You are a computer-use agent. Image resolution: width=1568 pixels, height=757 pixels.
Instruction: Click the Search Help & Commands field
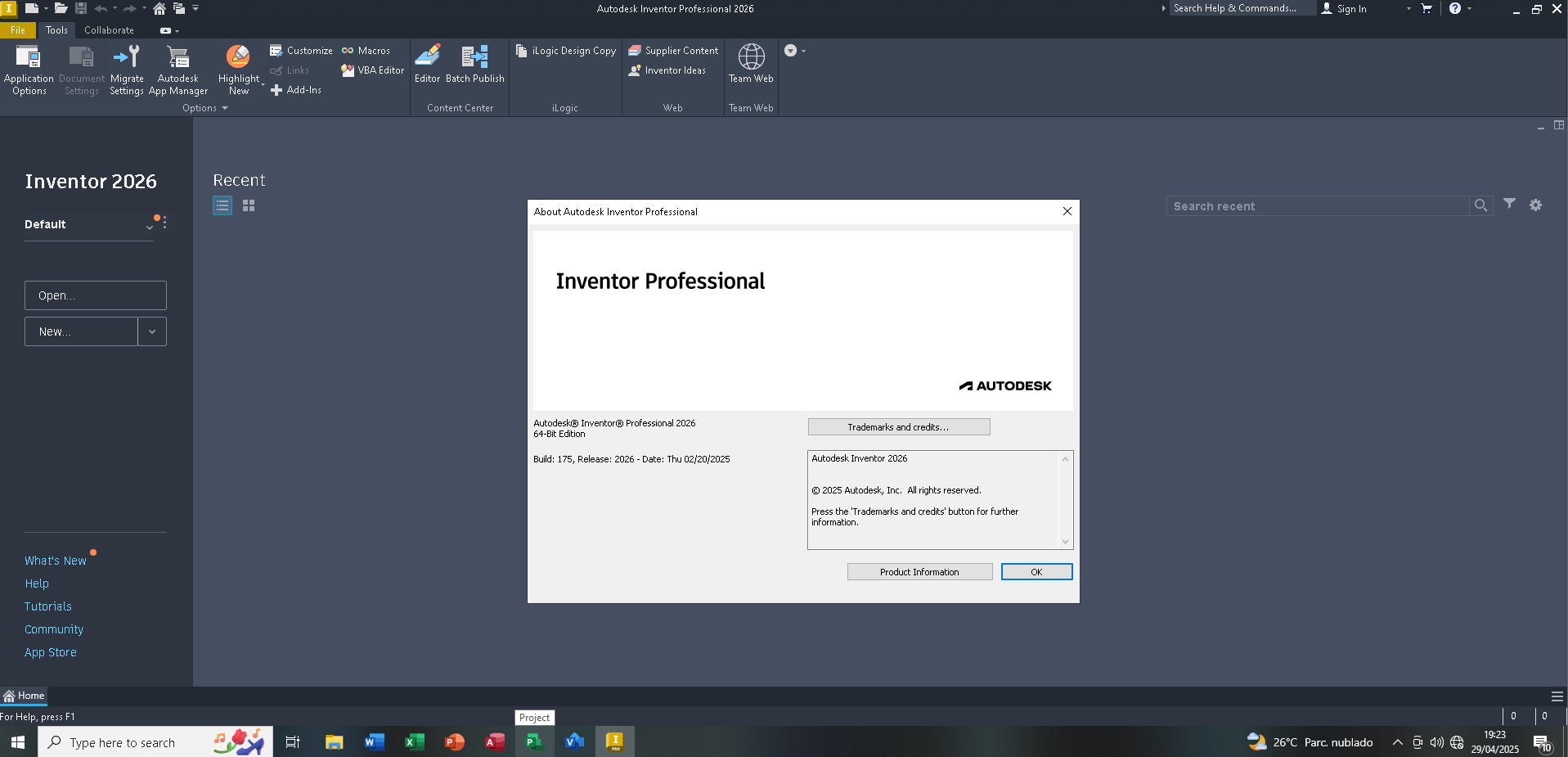coord(1242,8)
